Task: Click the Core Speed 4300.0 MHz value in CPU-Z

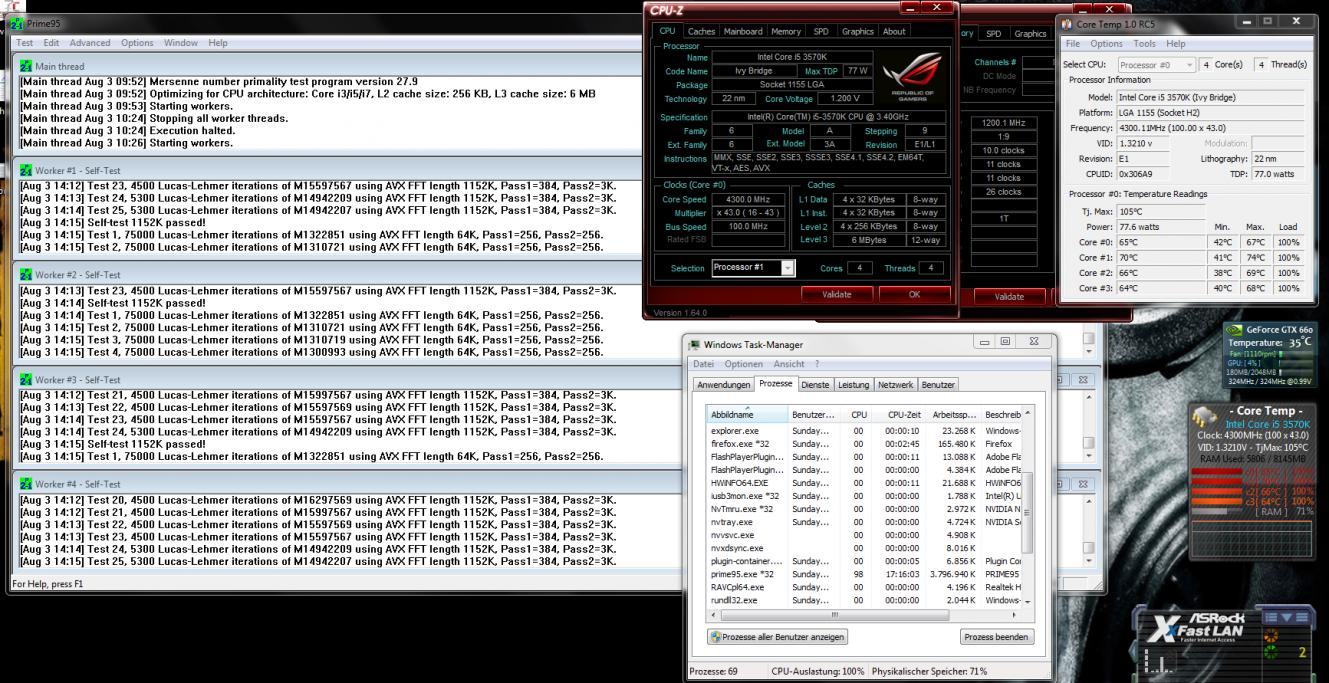Action: click(x=749, y=199)
